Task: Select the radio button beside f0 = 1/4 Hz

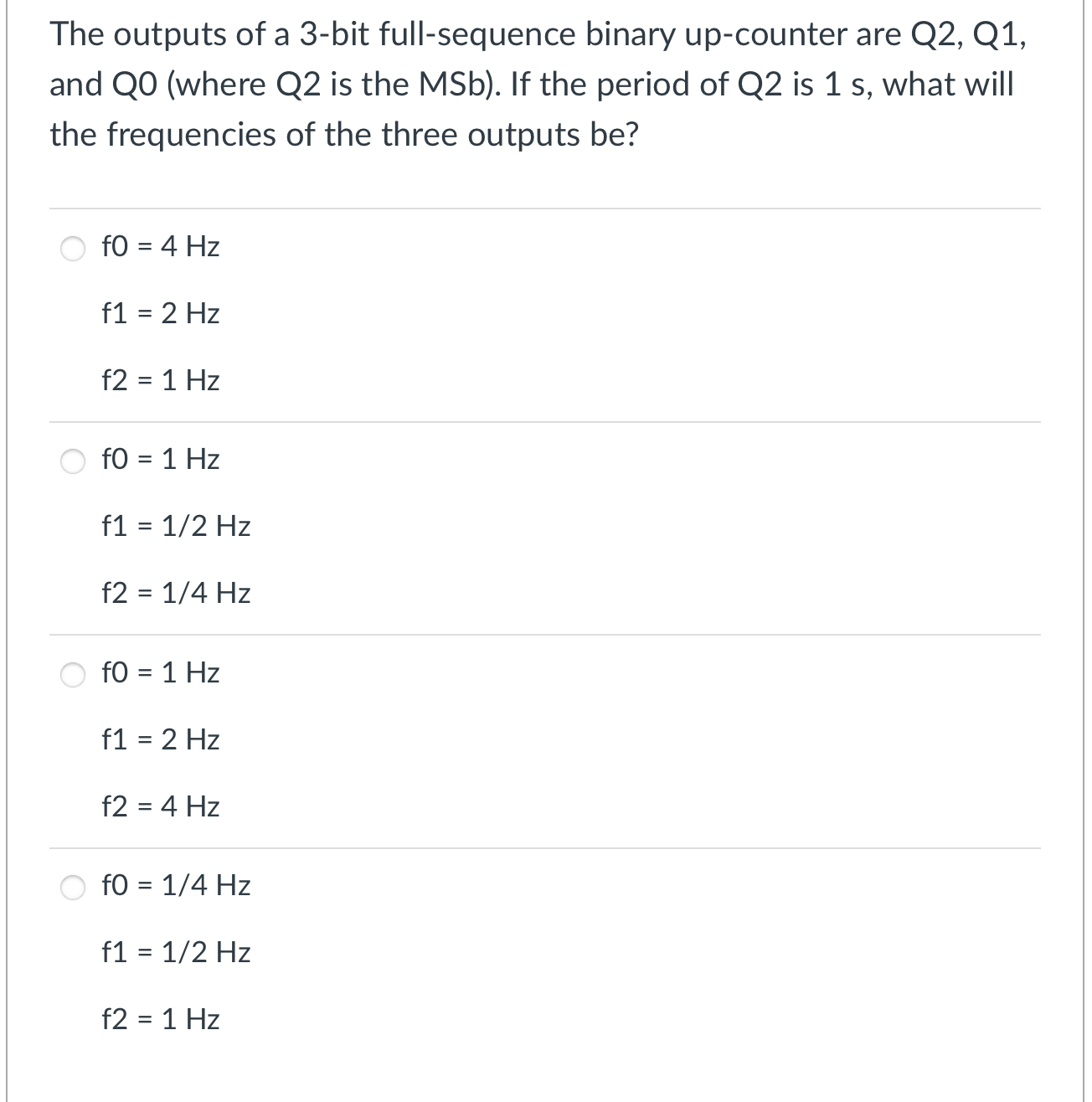Action: [72, 885]
